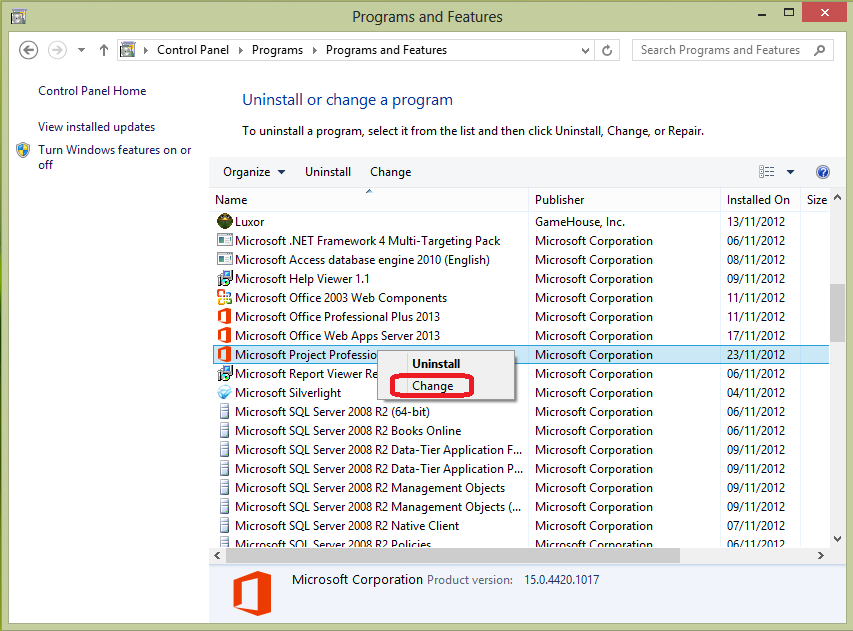Open the window system menu icon
This screenshot has height=631, width=853.
coord(18,16)
